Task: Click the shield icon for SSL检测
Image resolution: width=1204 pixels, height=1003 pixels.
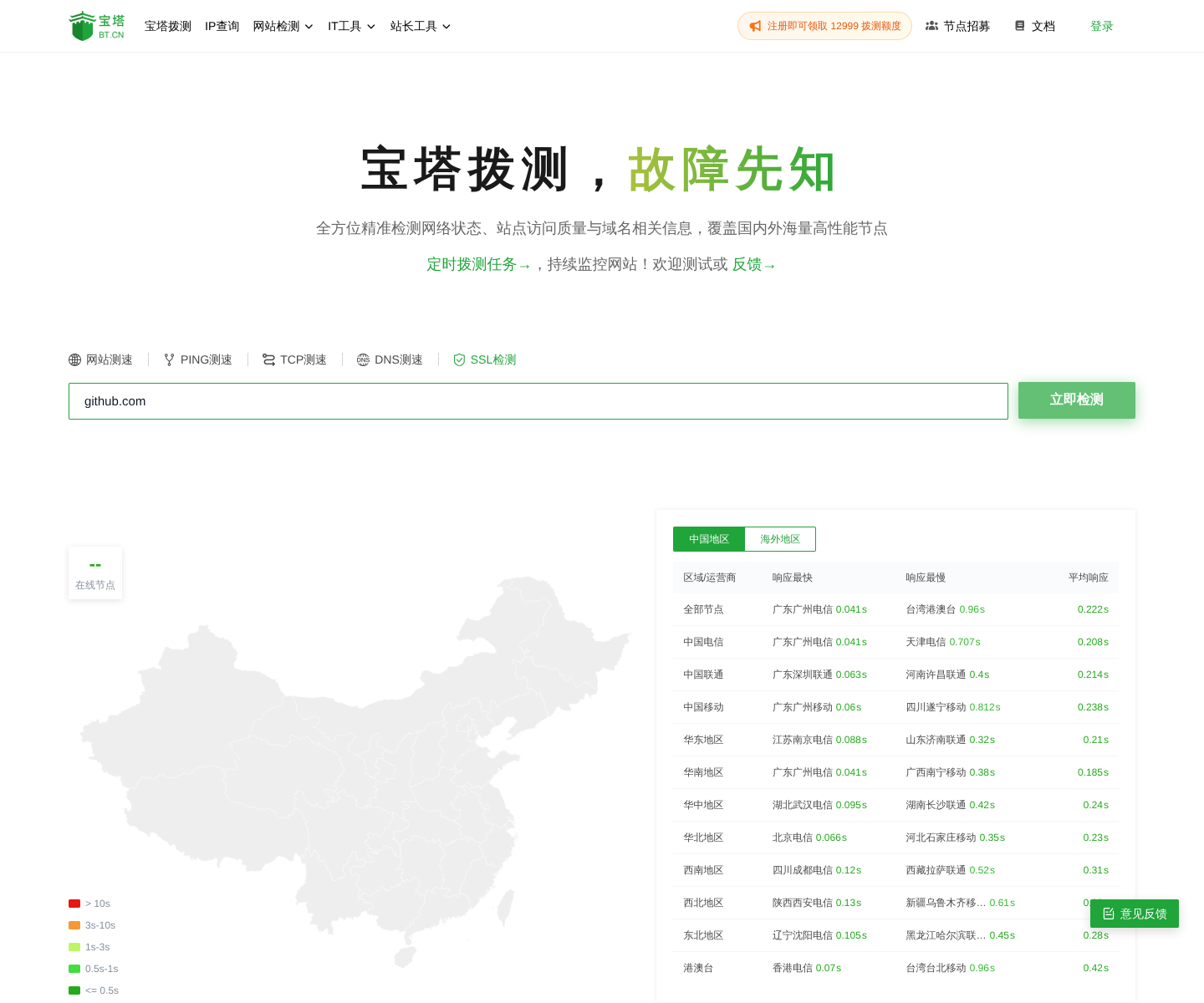Action: tap(459, 359)
